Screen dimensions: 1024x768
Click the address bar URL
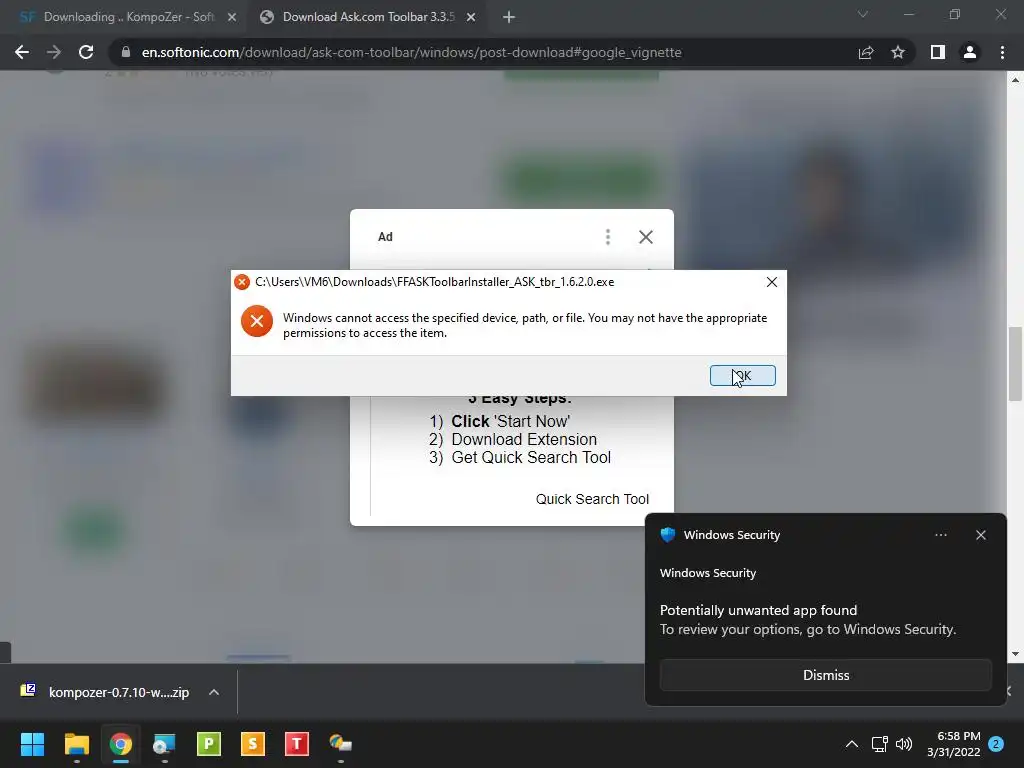[411, 52]
